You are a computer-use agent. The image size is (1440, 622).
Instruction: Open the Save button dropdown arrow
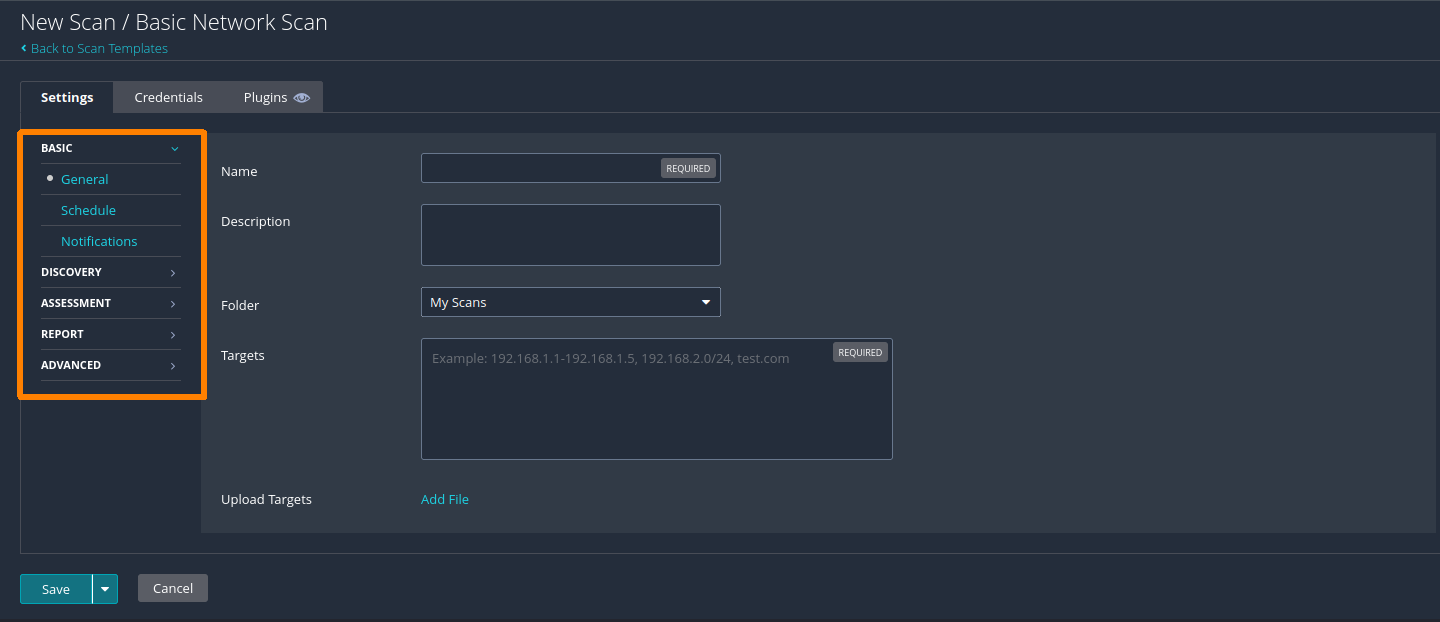coord(105,589)
